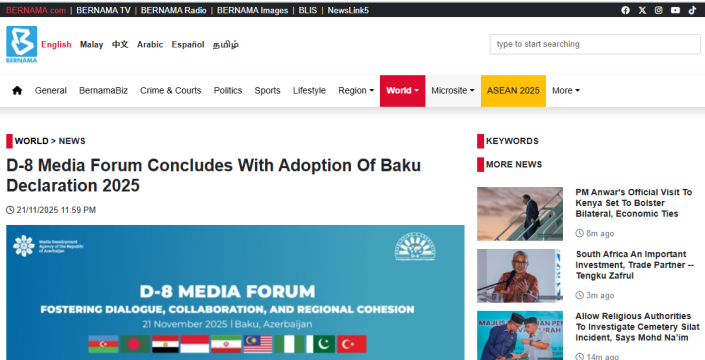The height and width of the screenshot is (360, 705).
Task: Click the '8m ago' timestamp
Action: tap(600, 234)
